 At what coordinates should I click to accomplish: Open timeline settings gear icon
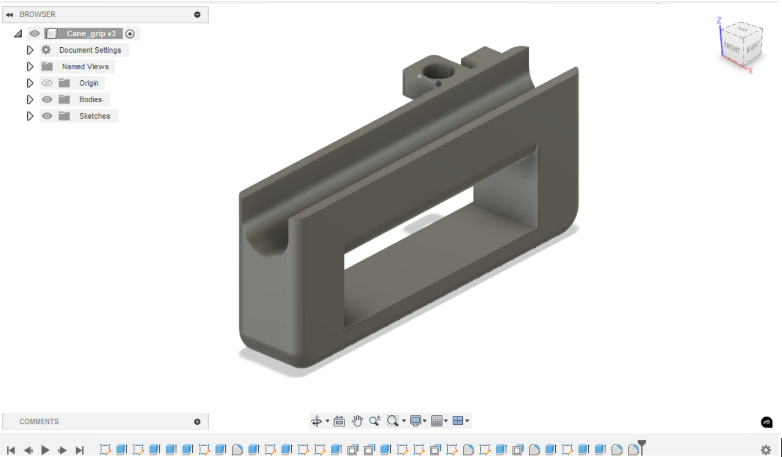(x=766, y=450)
